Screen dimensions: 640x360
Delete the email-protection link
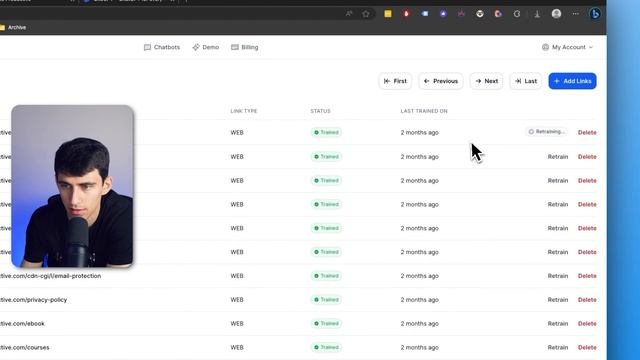tap(587, 276)
